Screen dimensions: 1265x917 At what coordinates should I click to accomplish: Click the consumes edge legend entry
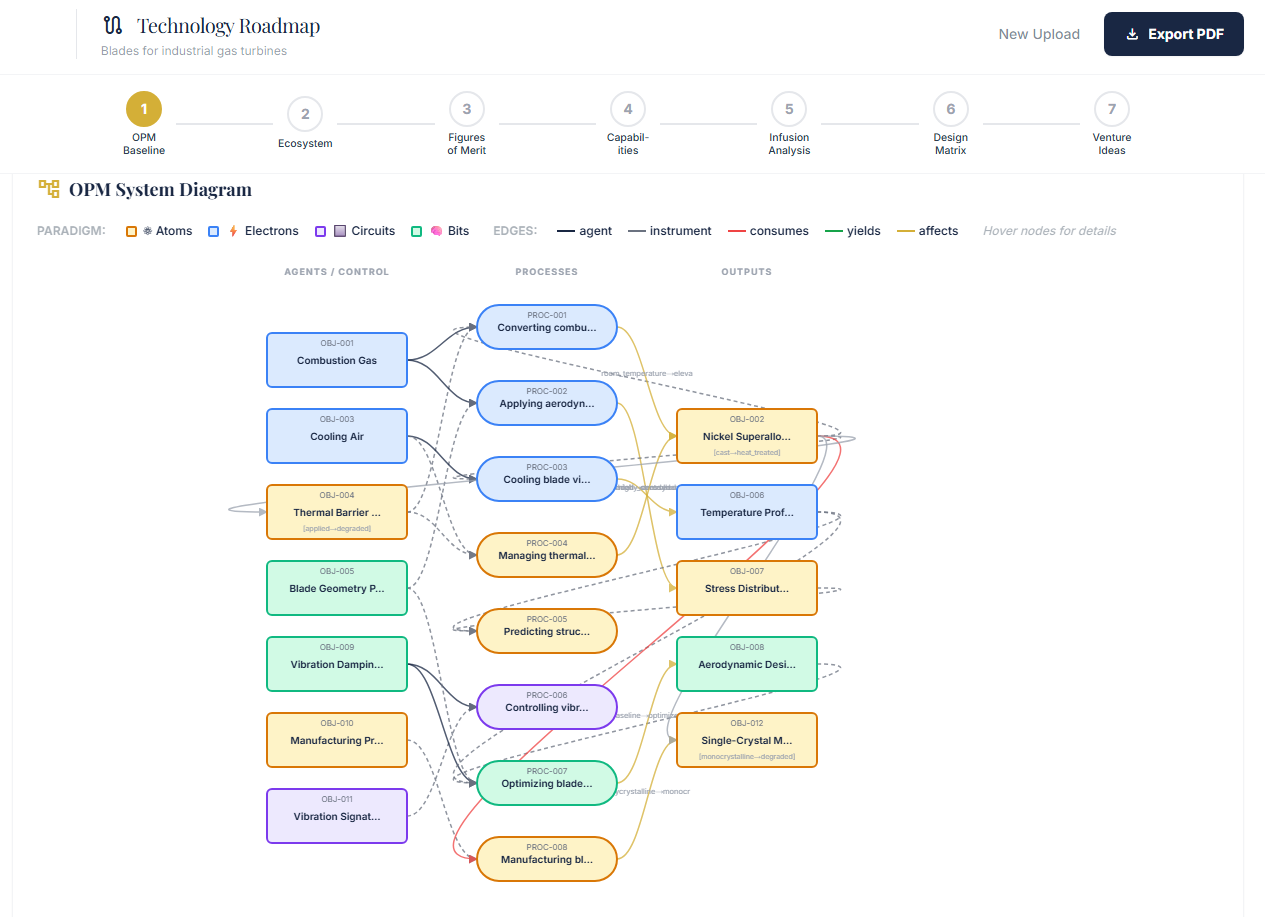coord(768,231)
